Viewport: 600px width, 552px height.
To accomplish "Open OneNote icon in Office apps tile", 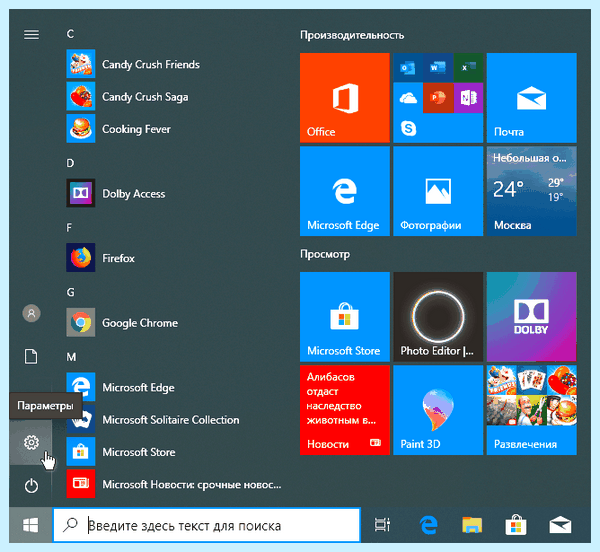I will point(468,98).
